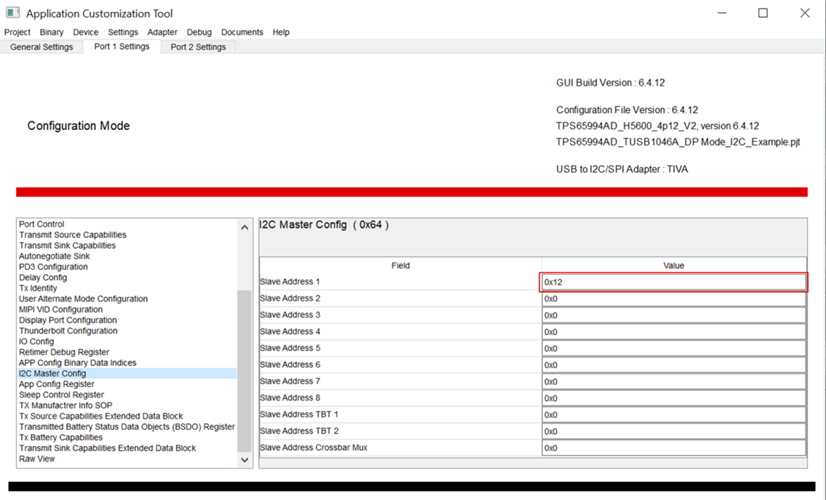Image resolution: width=826 pixels, height=500 pixels.
Task: Click Slave Address Crossbar Mux value field
Action: click(x=674, y=448)
